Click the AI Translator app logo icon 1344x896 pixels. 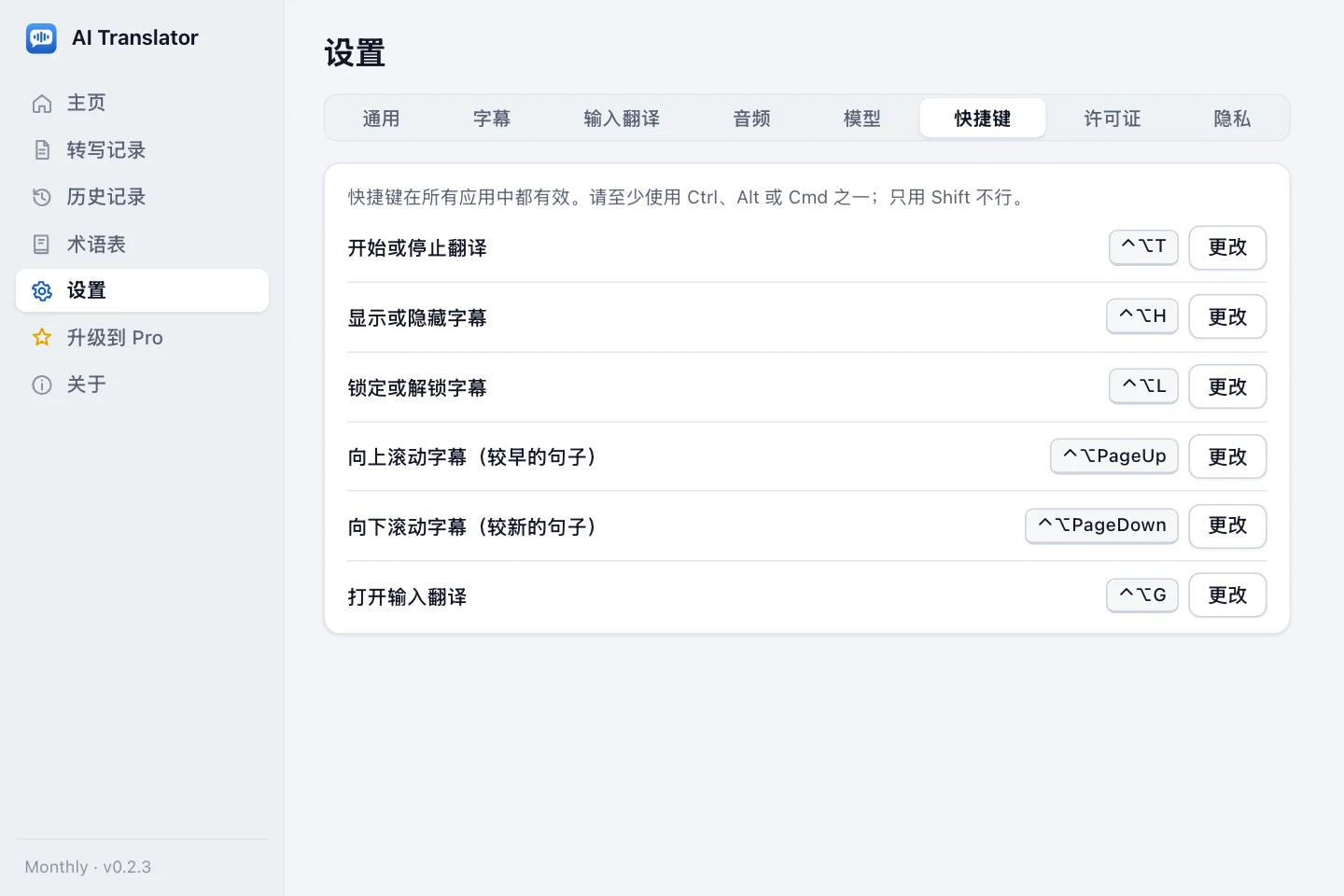click(x=41, y=38)
